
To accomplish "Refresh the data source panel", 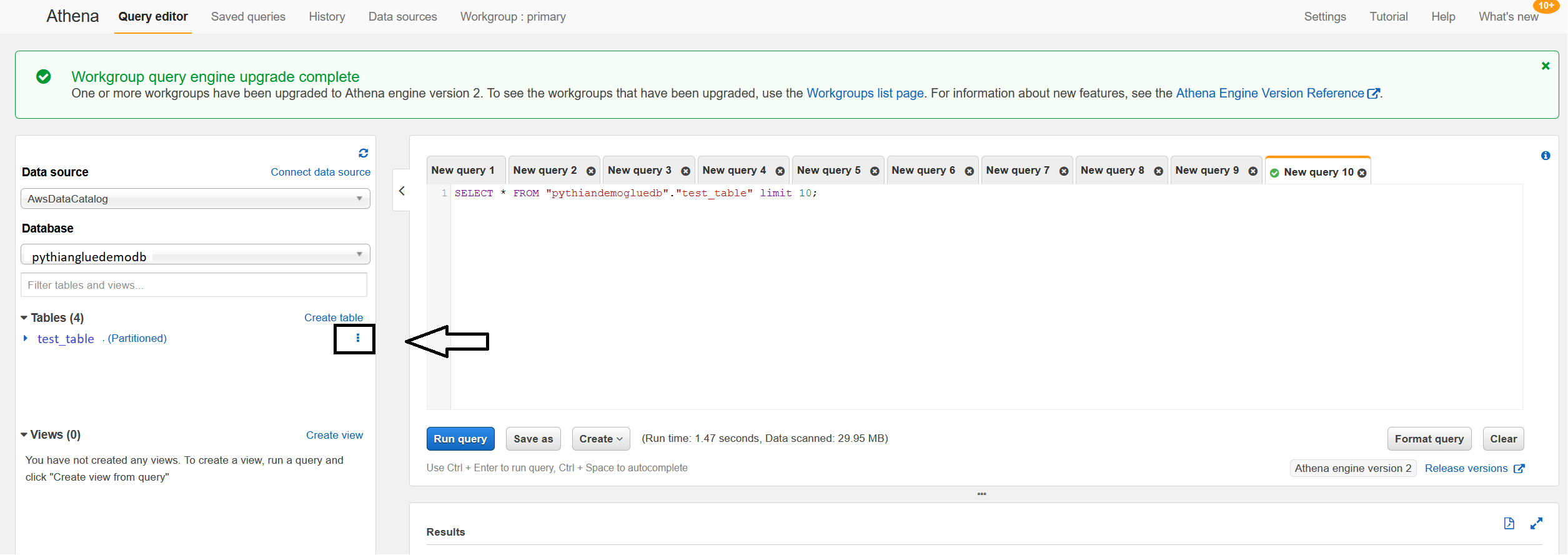I will (x=363, y=153).
